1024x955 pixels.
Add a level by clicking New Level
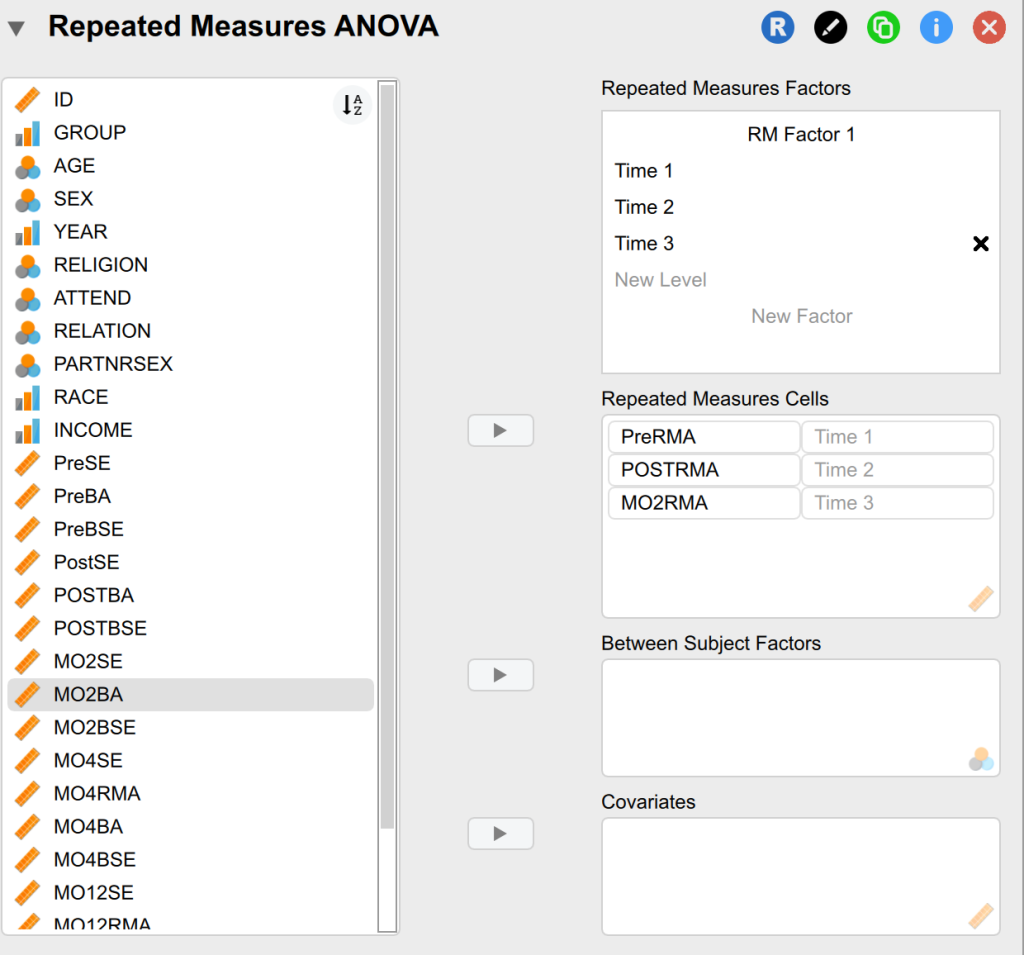660,280
